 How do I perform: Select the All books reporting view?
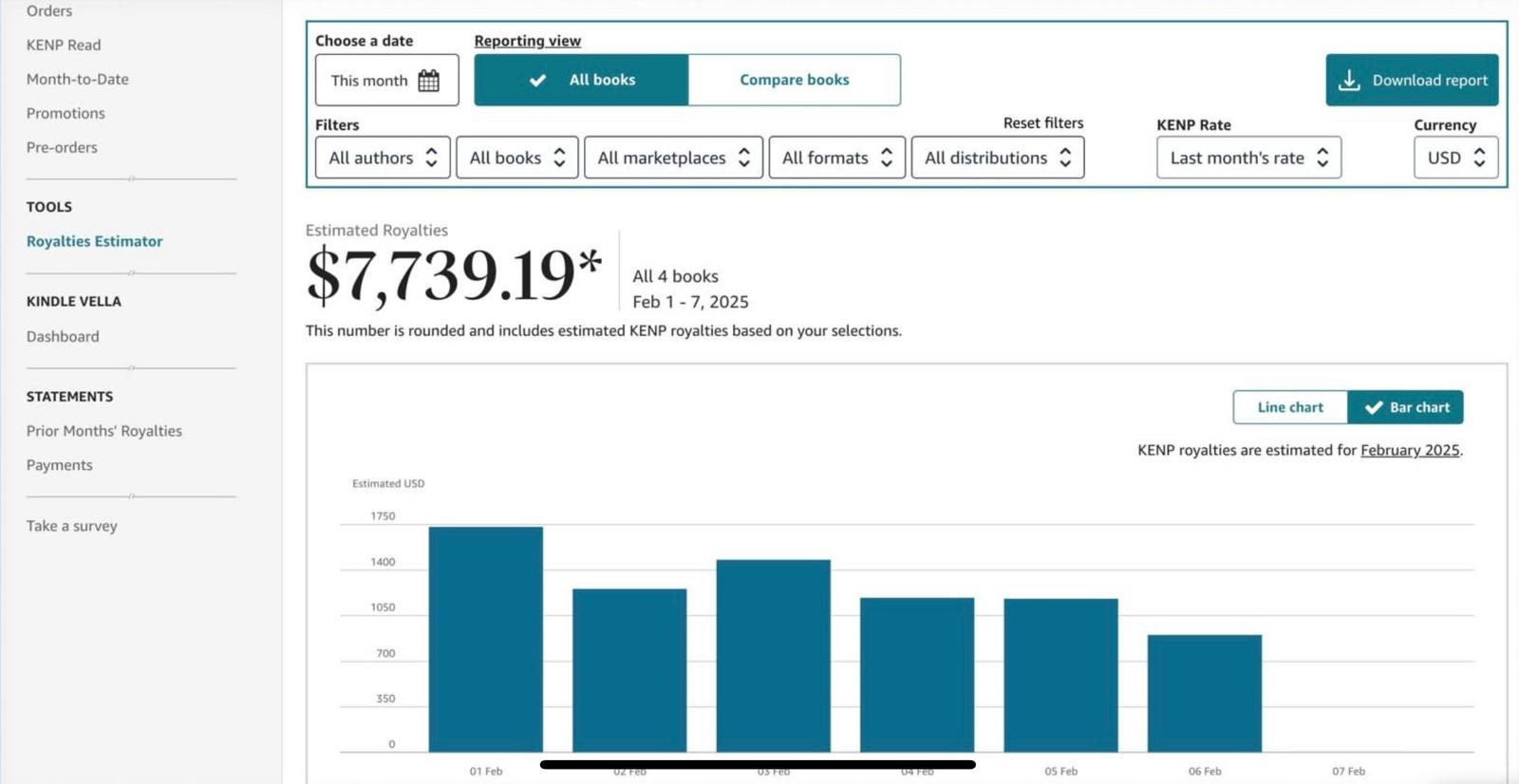[x=581, y=81]
